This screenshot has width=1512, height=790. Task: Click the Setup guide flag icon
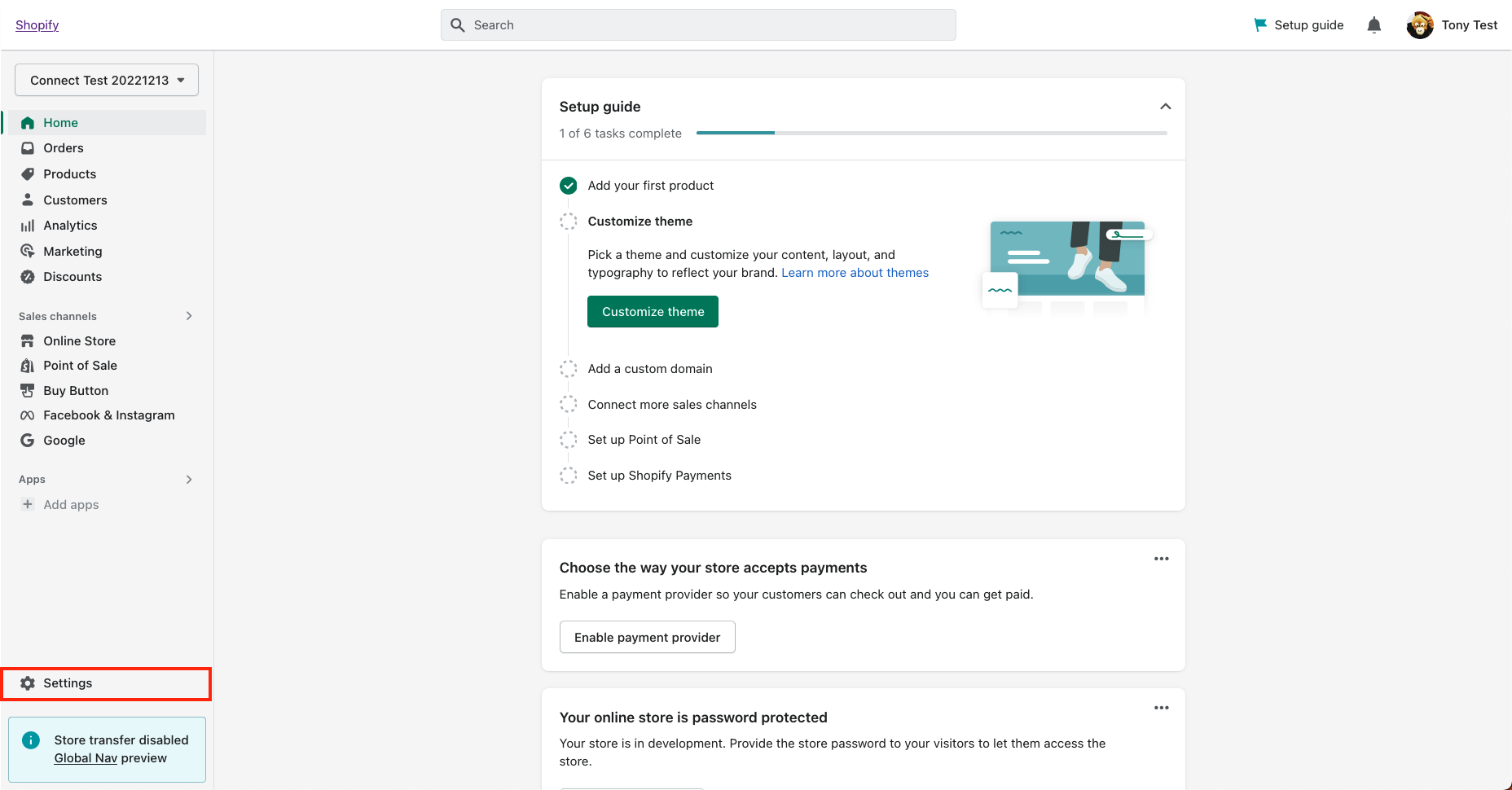coord(1260,25)
